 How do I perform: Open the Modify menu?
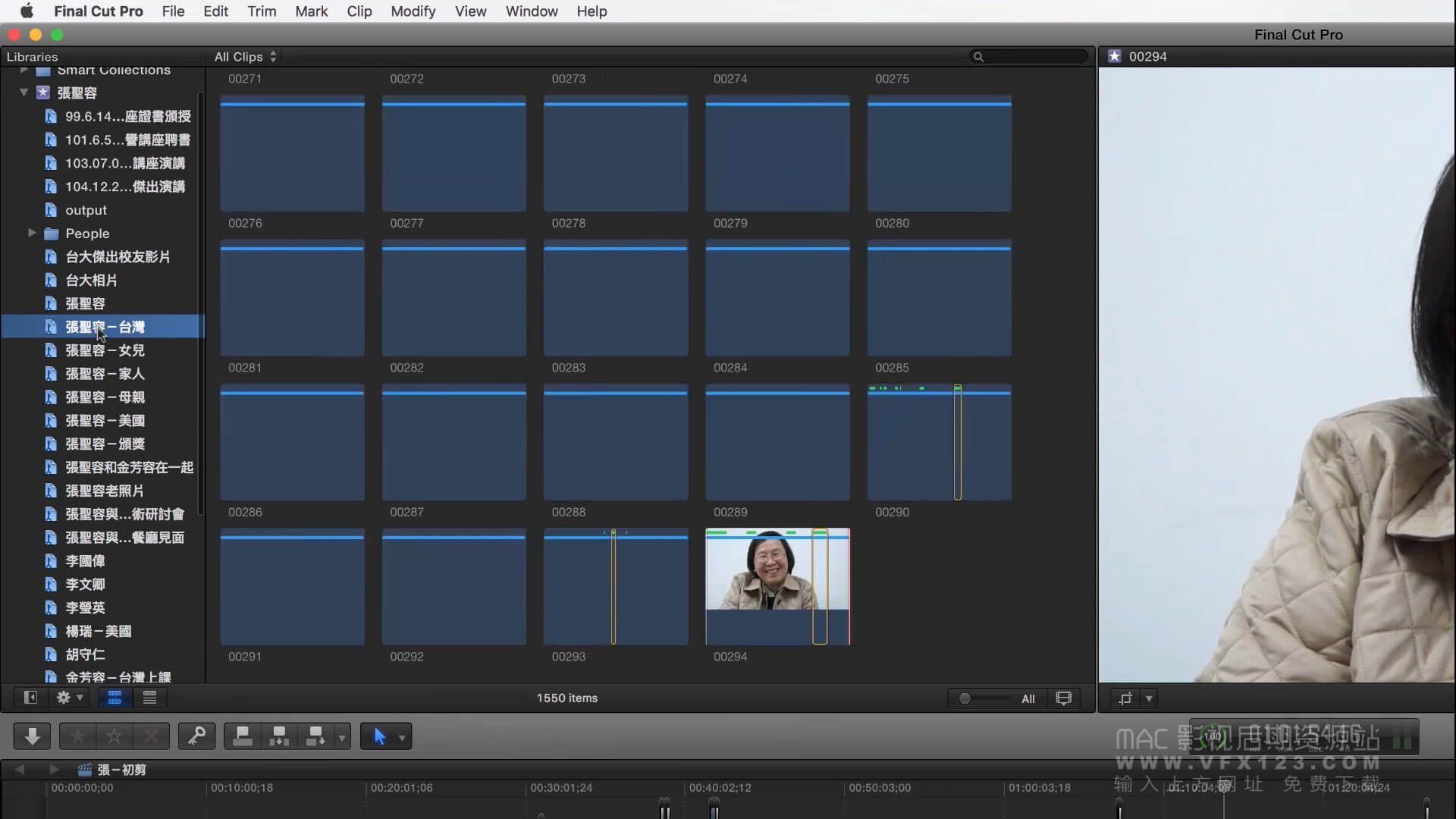(413, 11)
